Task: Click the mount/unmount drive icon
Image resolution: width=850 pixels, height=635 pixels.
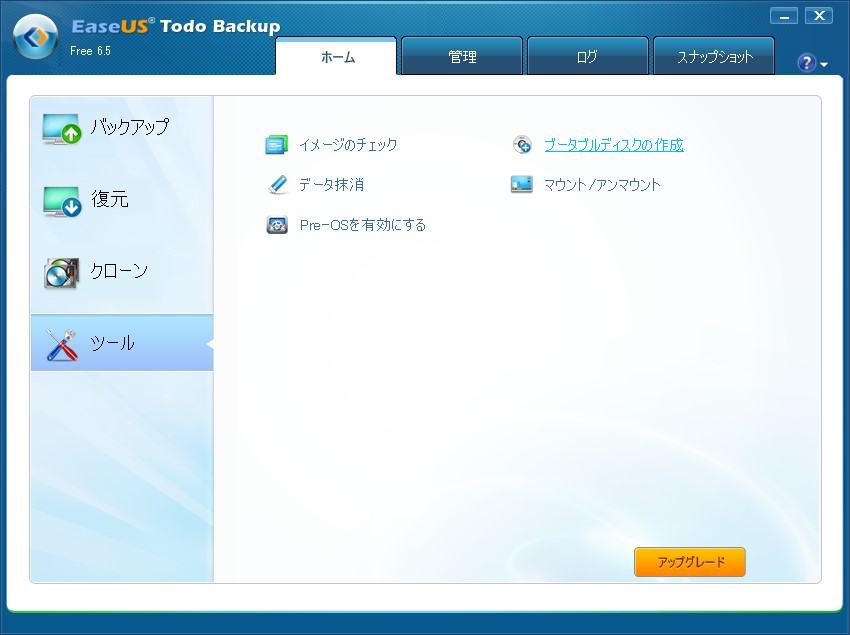Action: point(522,185)
